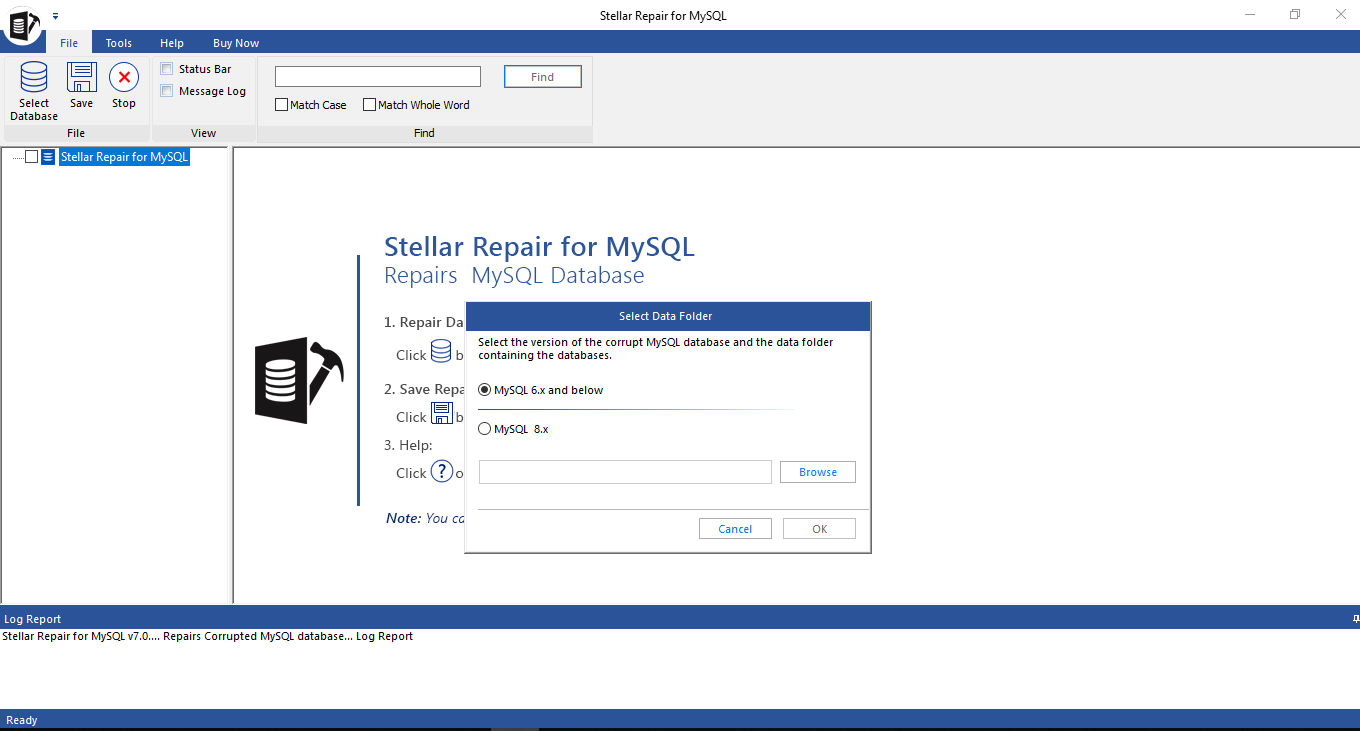Click the red Stop icon
The width and height of the screenshot is (1360, 731).
click(124, 78)
